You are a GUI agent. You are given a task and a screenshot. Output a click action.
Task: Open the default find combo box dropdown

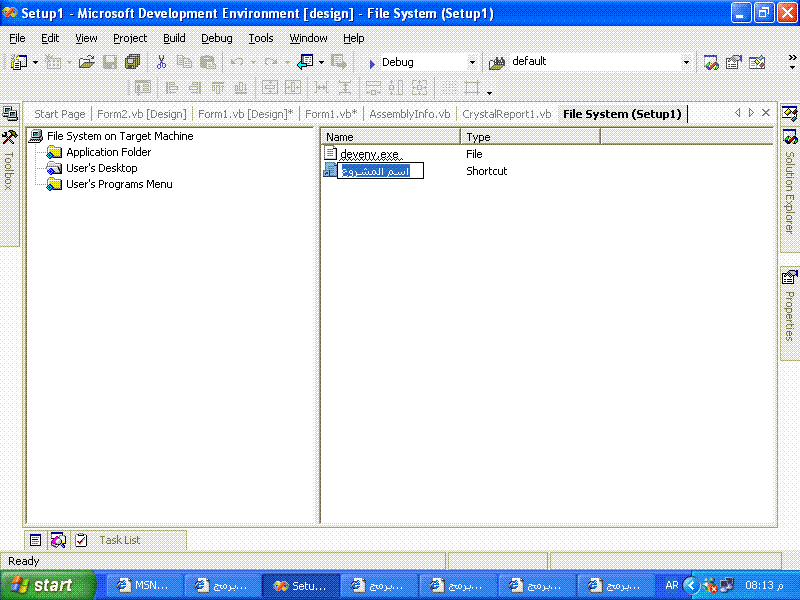(x=686, y=62)
